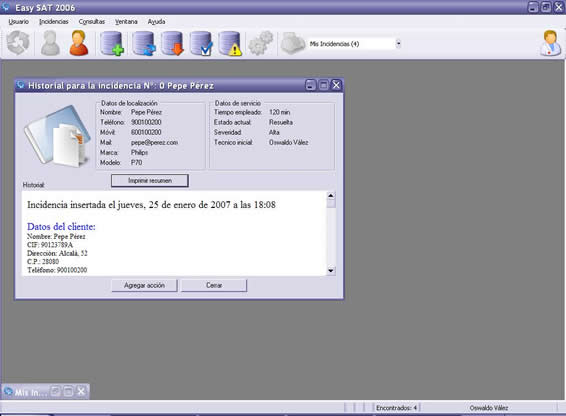This screenshot has width=566, height=416.
Task: Click the Agregar acción button
Action: (144, 285)
